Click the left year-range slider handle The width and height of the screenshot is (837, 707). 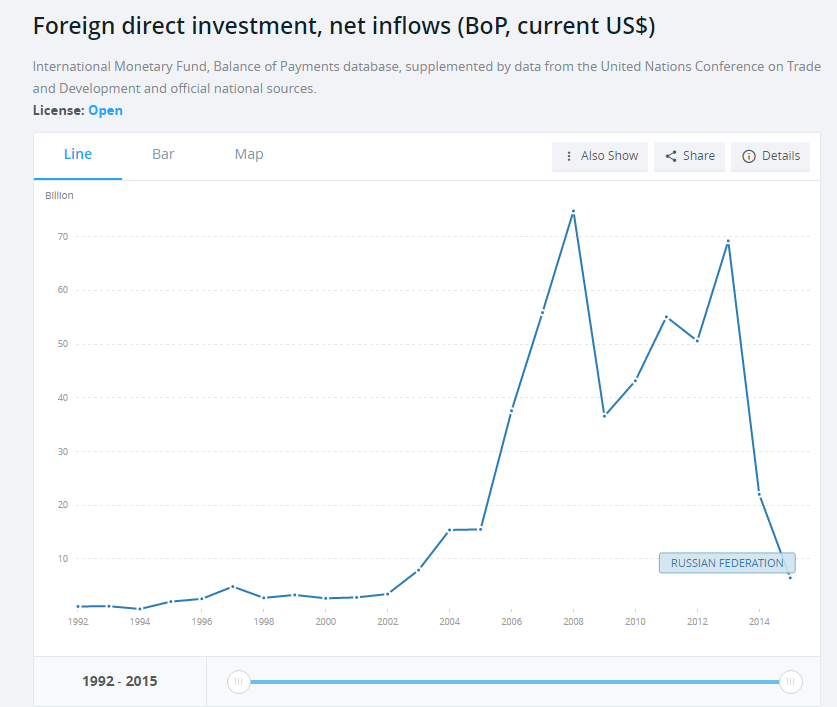(x=238, y=682)
